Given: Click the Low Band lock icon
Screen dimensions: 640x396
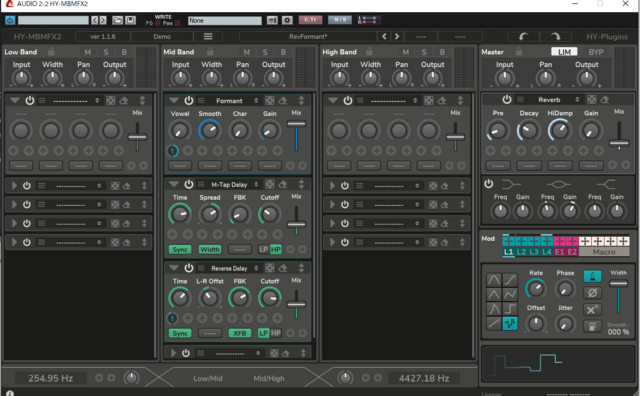Looking at the screenshot, I should (x=51, y=51).
